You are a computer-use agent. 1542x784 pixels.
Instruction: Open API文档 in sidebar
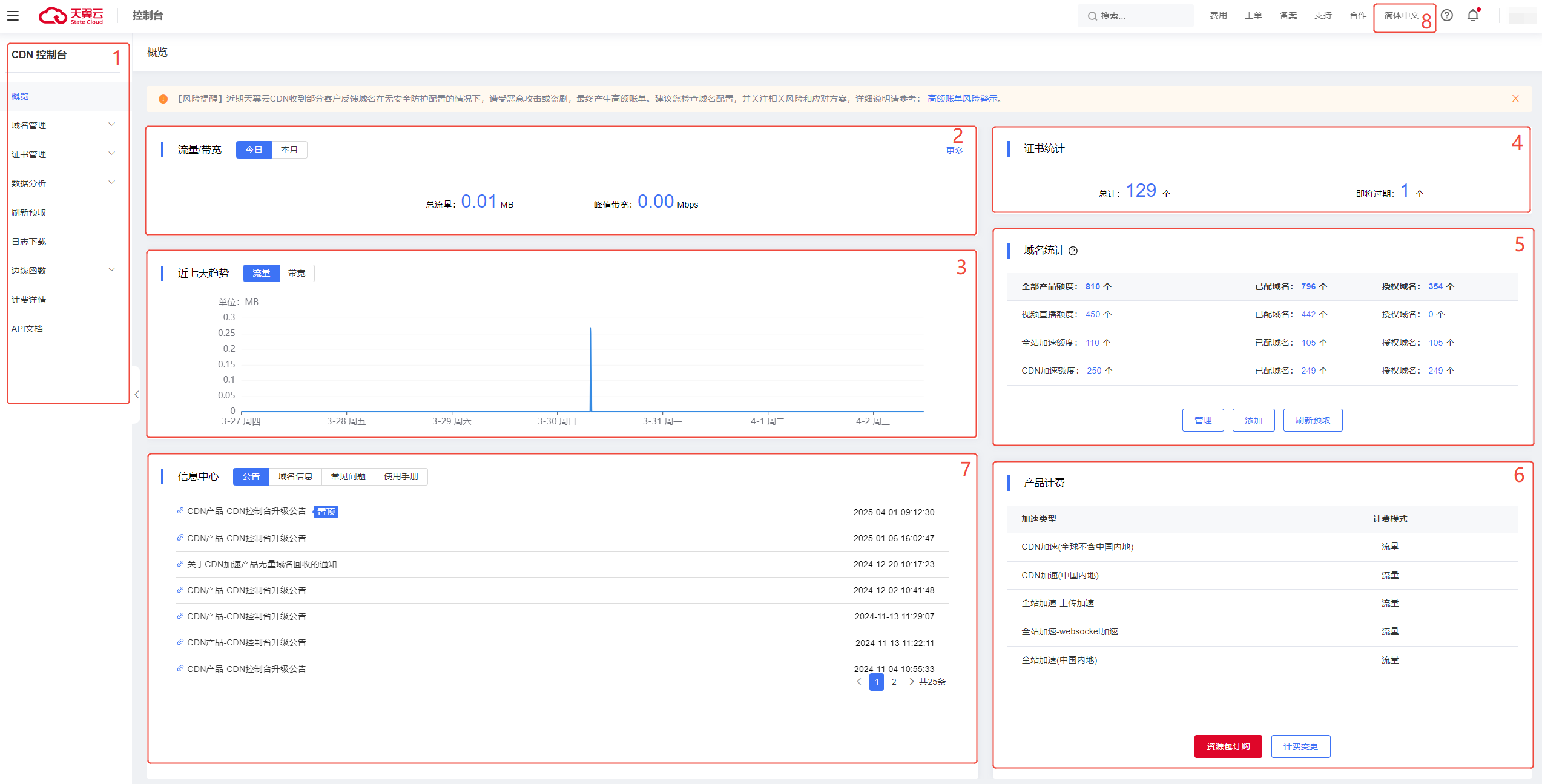click(x=27, y=329)
